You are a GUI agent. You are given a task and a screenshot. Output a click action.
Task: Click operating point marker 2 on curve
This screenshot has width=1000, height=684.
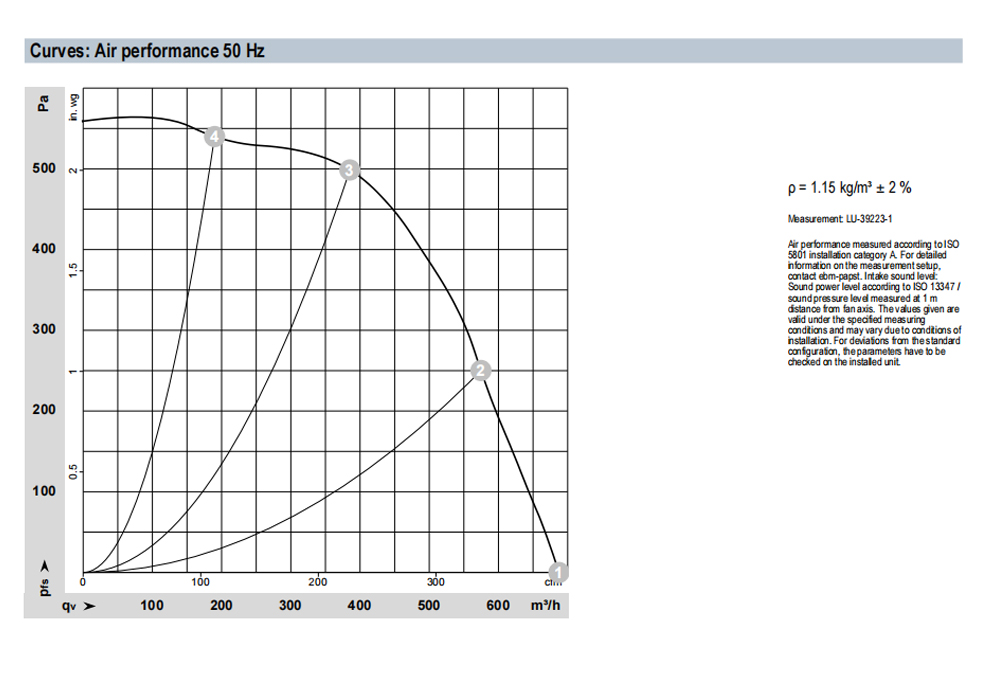pyautogui.click(x=480, y=370)
